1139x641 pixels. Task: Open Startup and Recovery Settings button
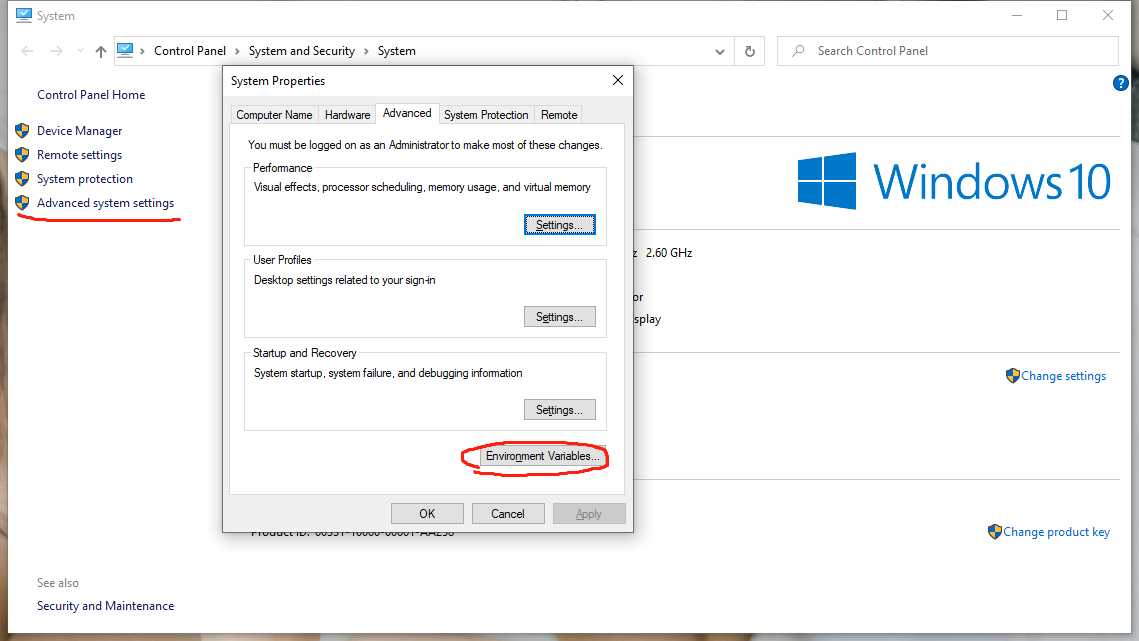559,410
